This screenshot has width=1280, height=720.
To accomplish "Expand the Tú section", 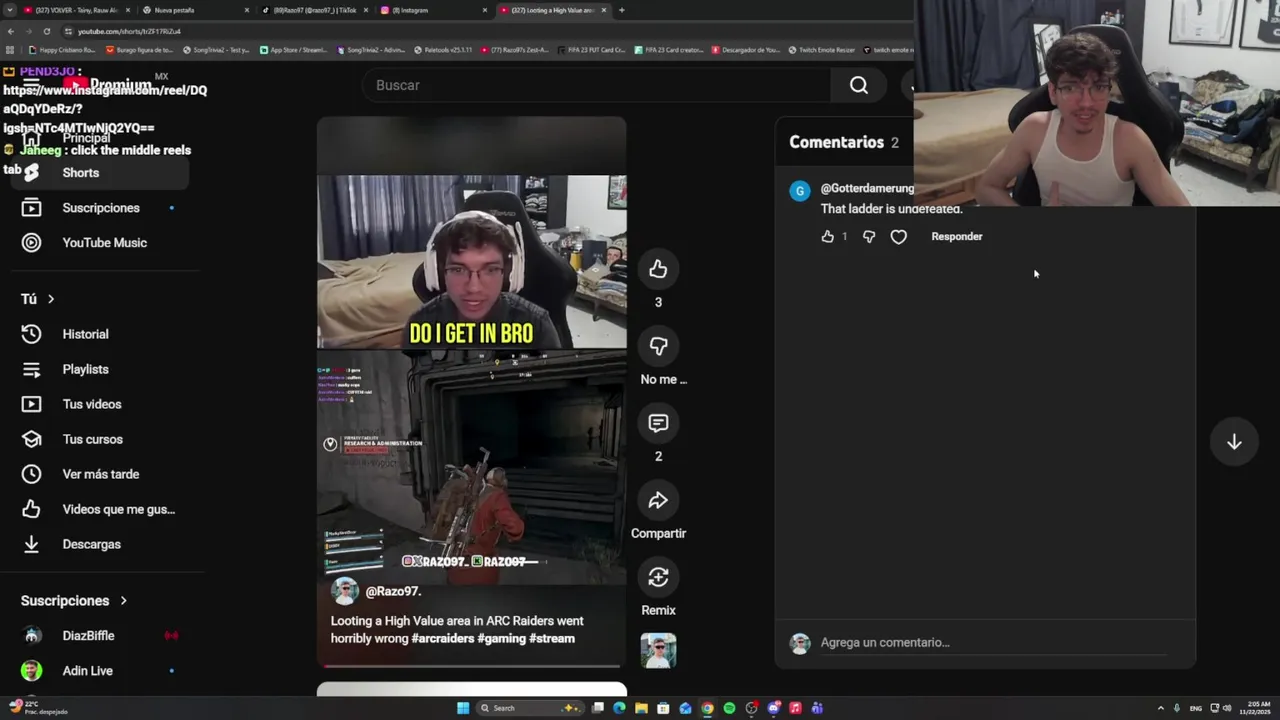I will [38, 299].
